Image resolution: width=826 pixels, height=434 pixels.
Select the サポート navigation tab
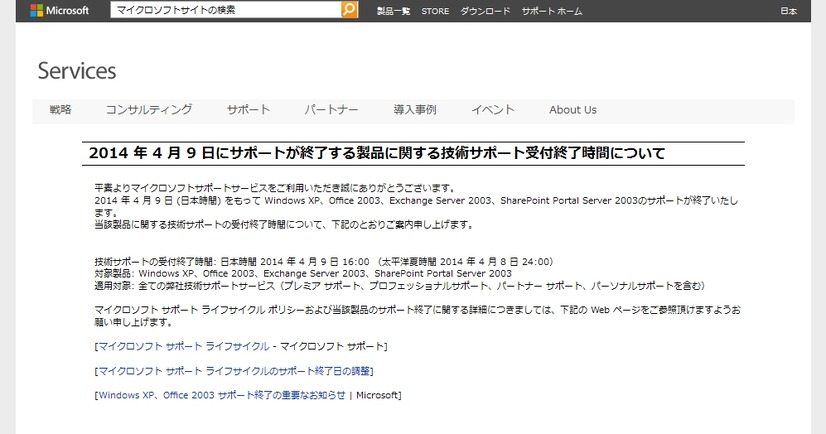[x=248, y=110]
